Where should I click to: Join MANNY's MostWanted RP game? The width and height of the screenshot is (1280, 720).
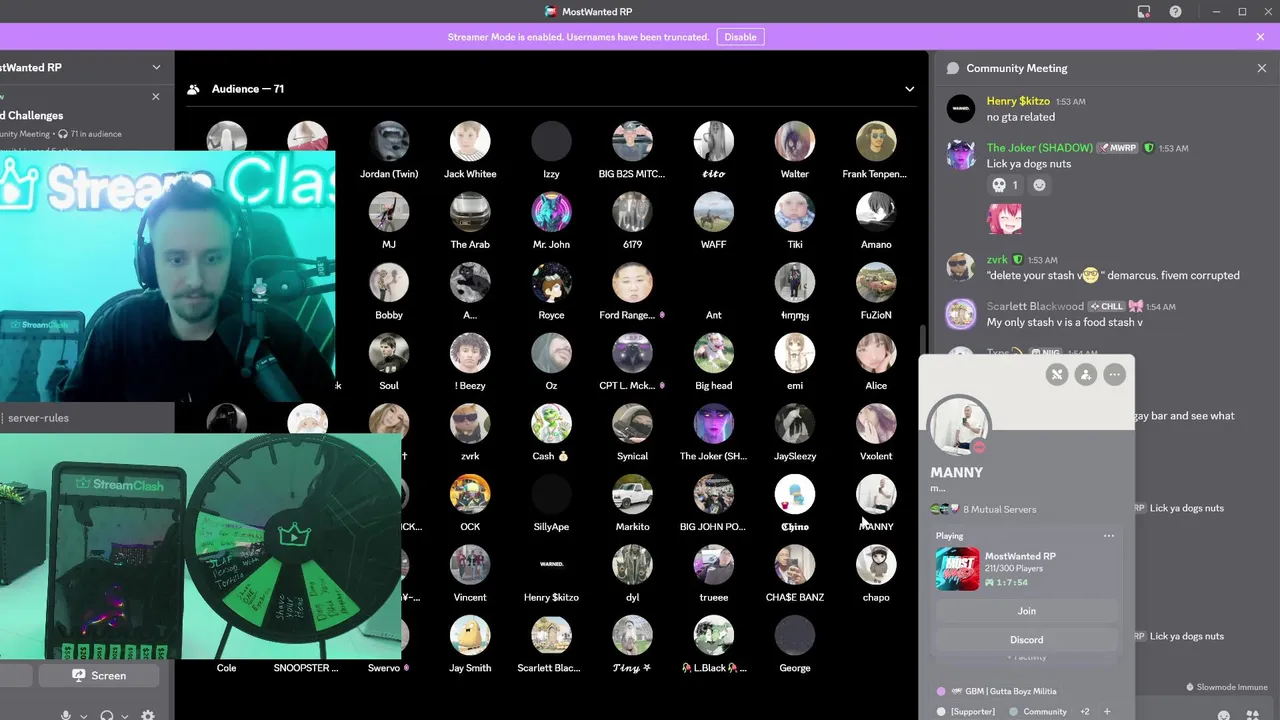(x=1027, y=611)
